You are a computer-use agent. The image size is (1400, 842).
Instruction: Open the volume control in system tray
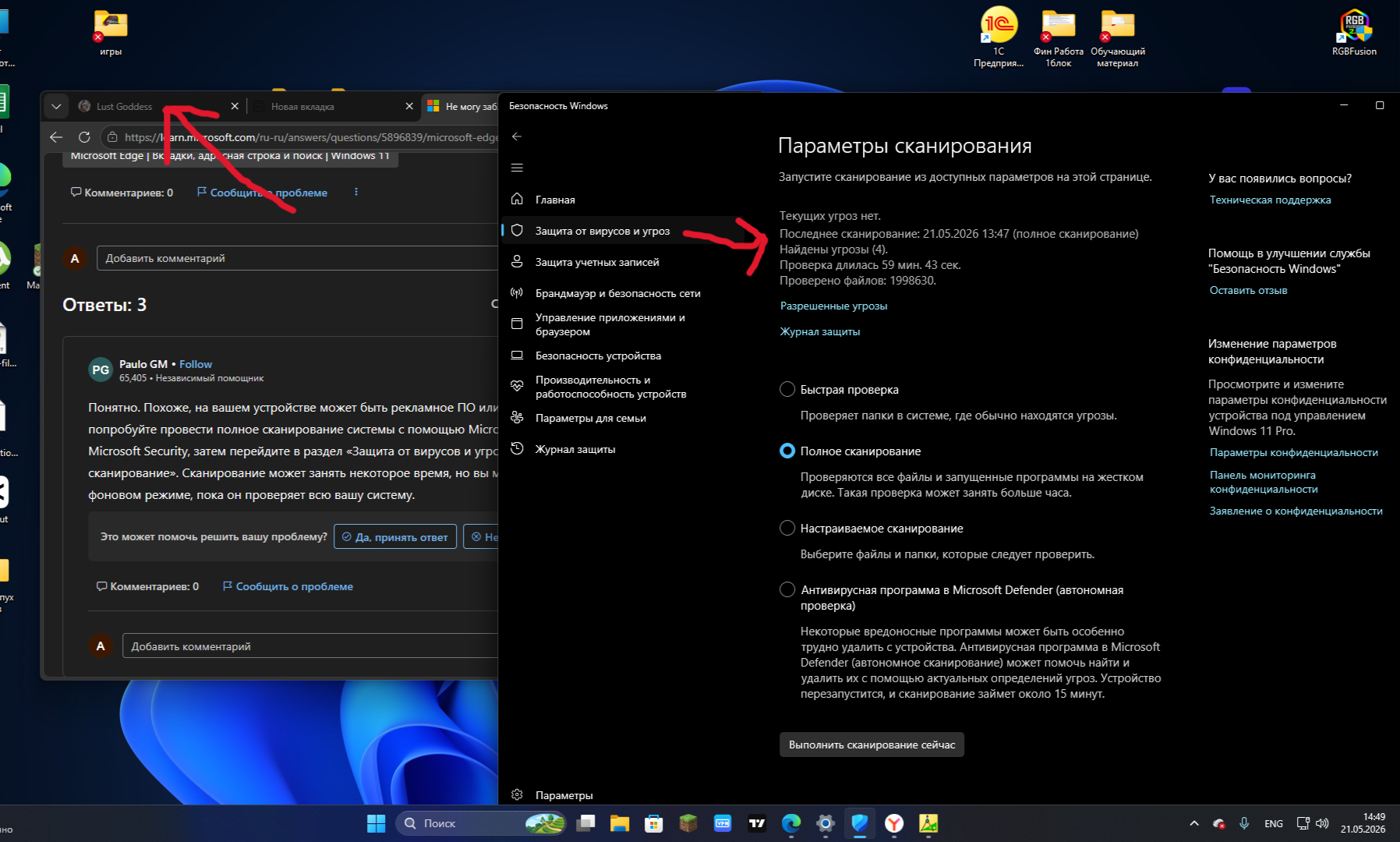pos(1322,823)
